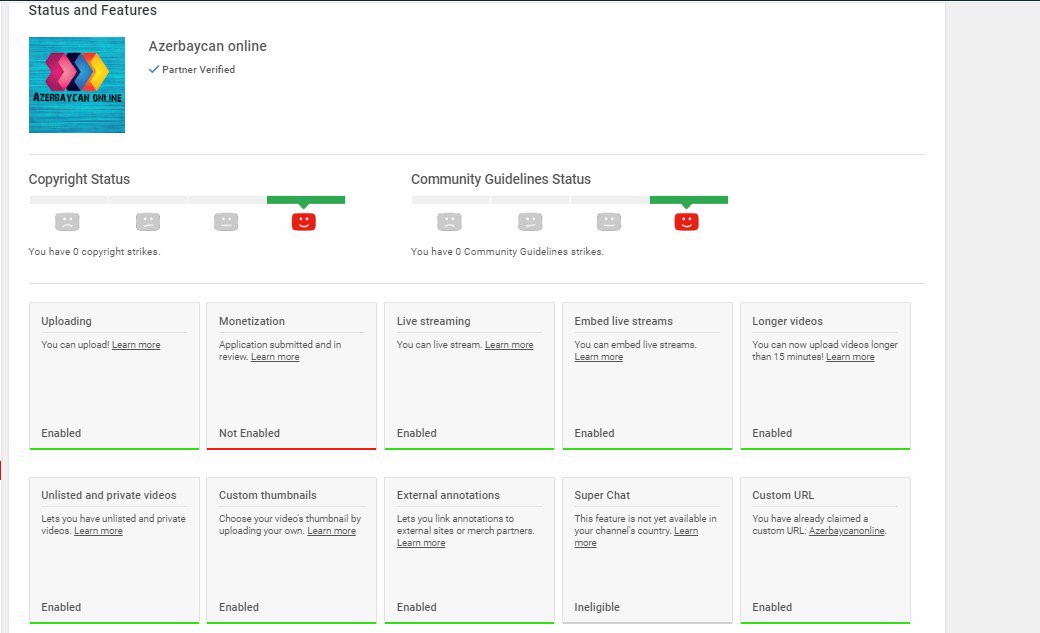Screen dimensions: 1040x633
Task: Click the Azerbaycan online channel name
Action: point(208,46)
